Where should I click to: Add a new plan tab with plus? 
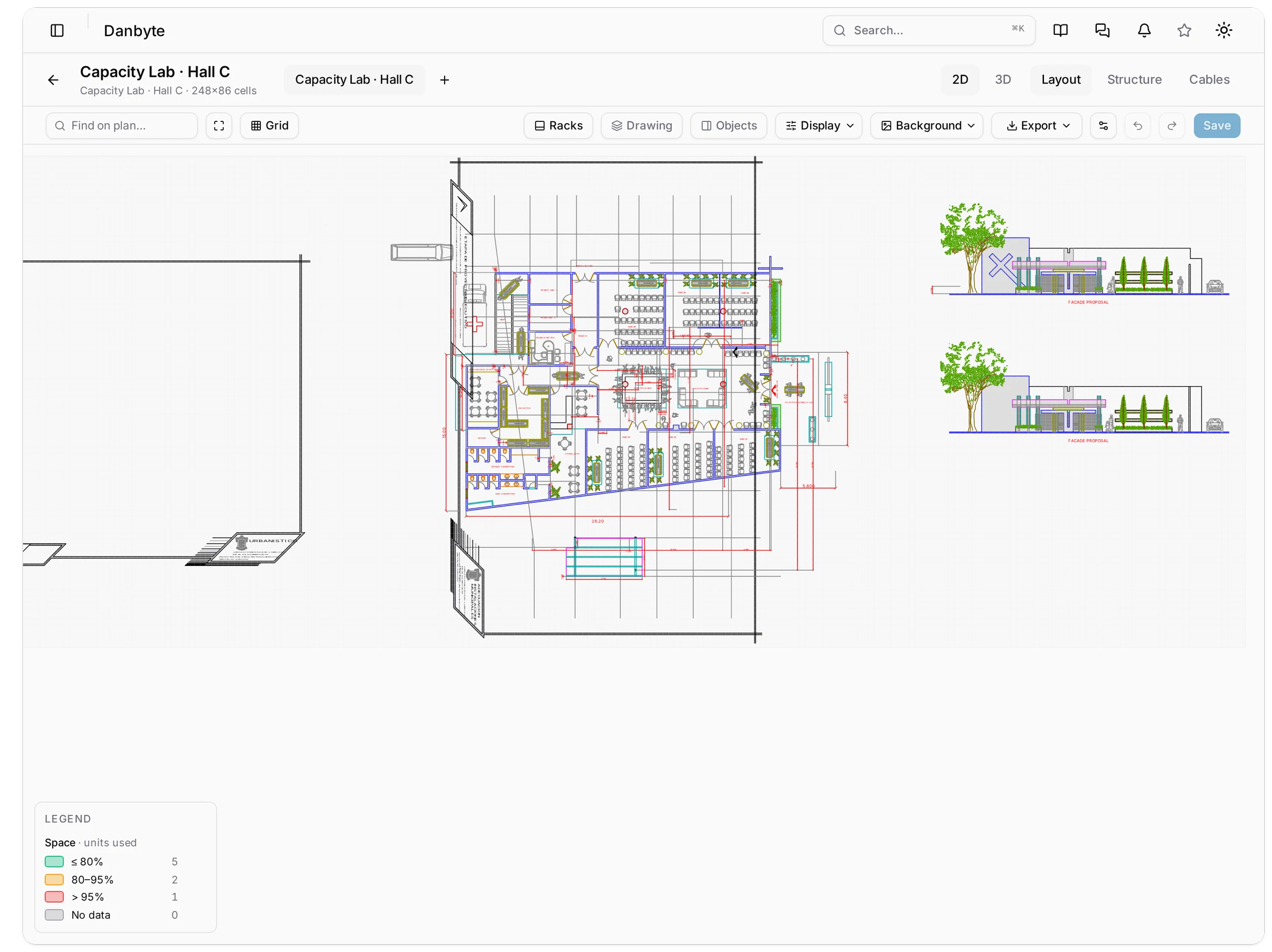point(444,80)
